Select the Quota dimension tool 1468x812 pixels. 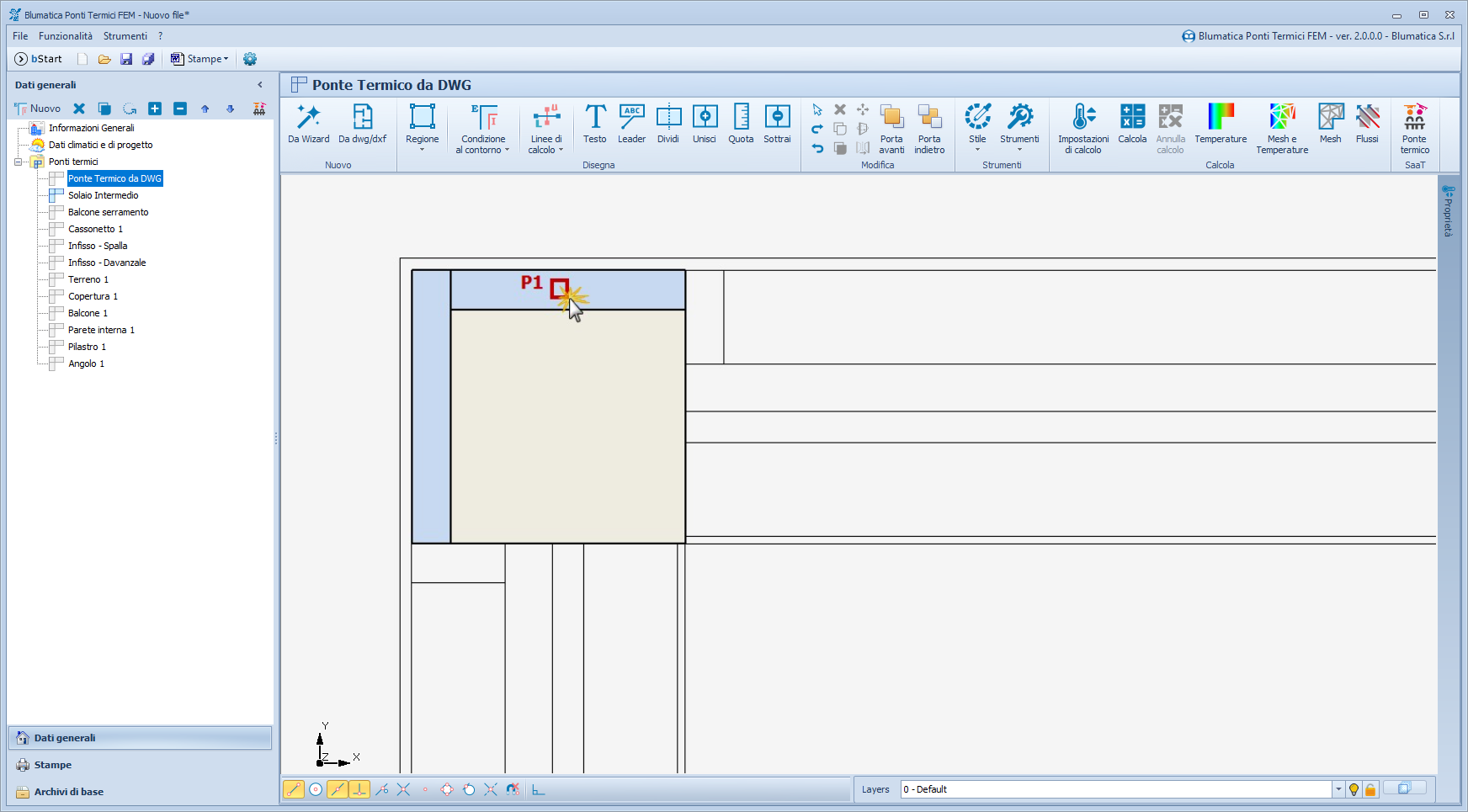pyautogui.click(x=741, y=124)
